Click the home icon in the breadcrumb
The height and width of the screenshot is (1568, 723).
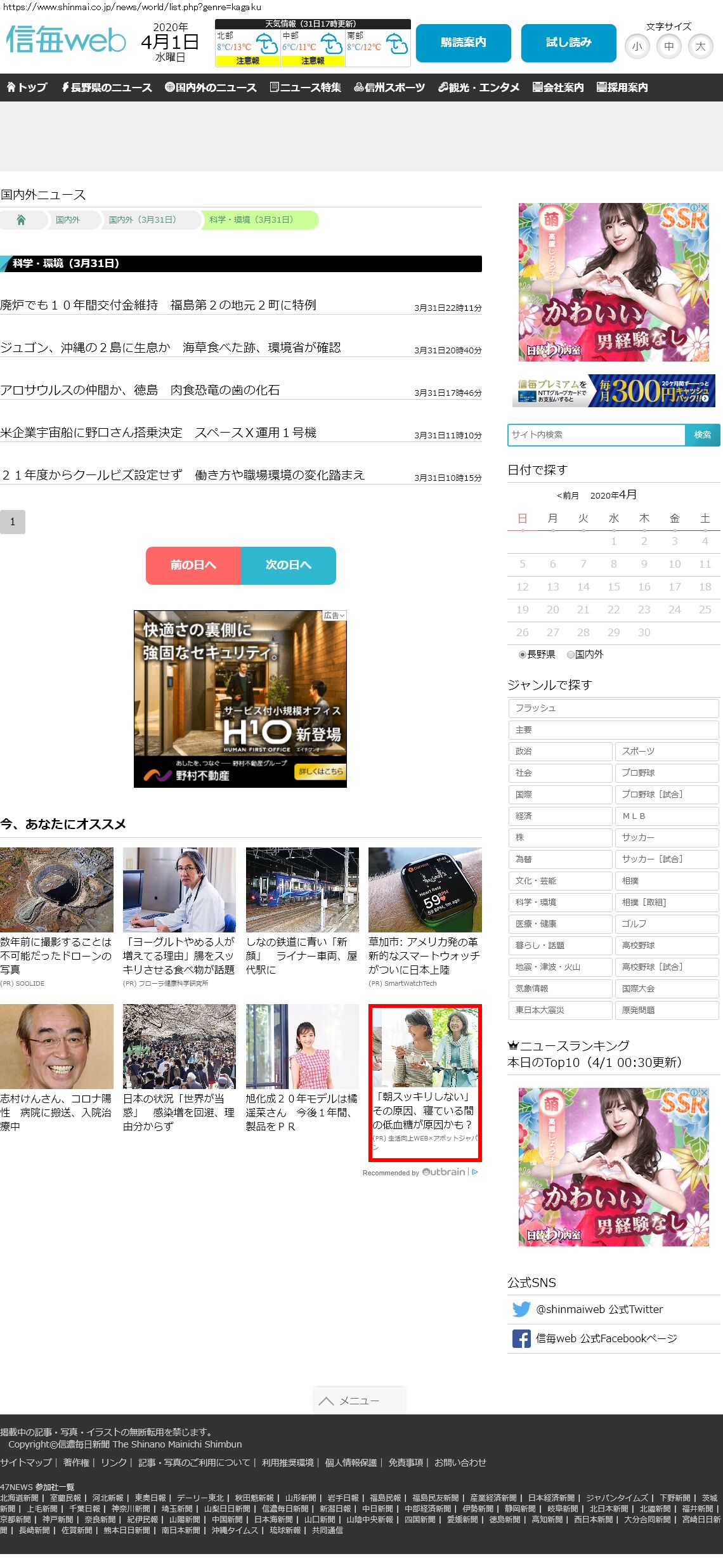click(21, 220)
